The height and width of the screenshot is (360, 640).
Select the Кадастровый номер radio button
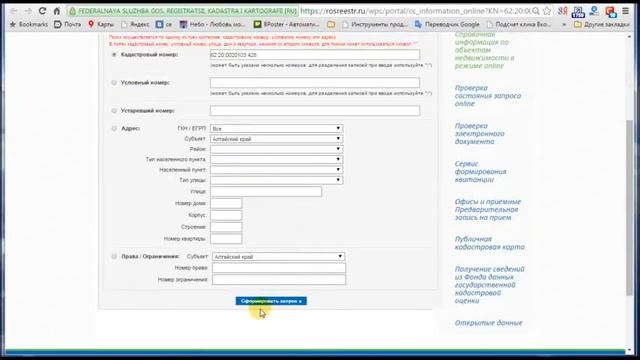pos(114,54)
